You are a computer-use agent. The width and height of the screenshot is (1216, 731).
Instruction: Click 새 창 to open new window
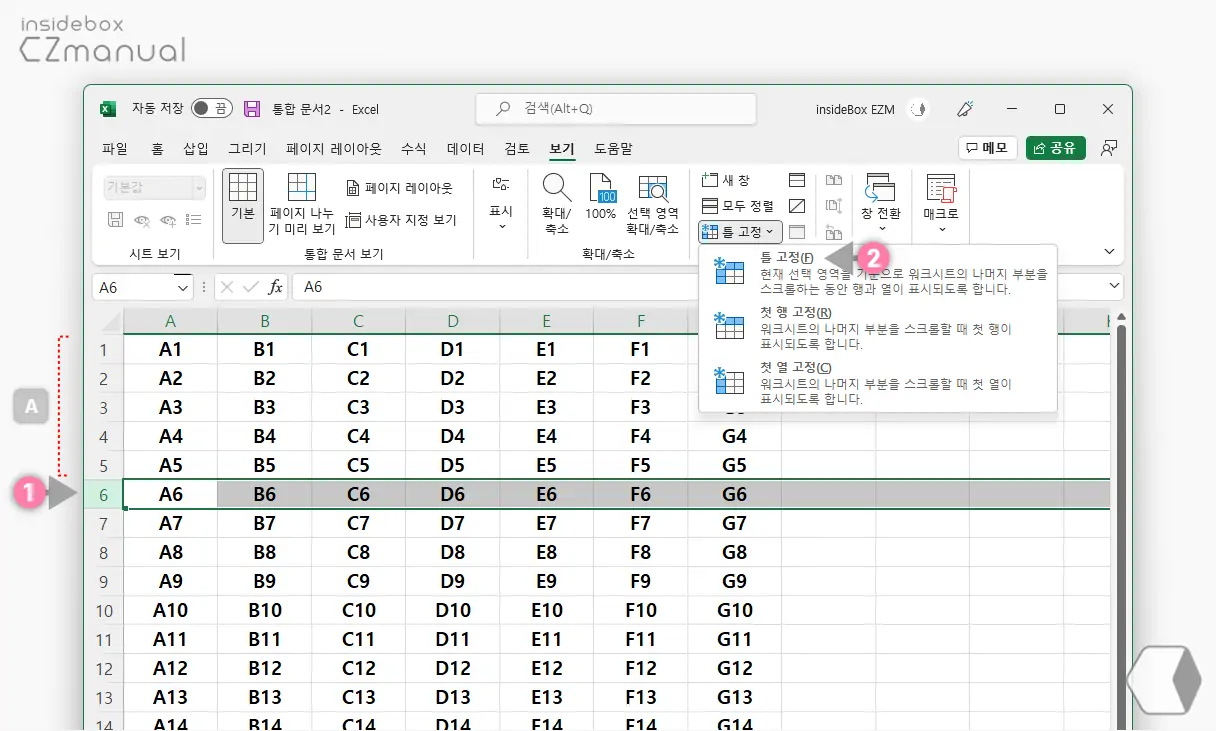point(727,180)
